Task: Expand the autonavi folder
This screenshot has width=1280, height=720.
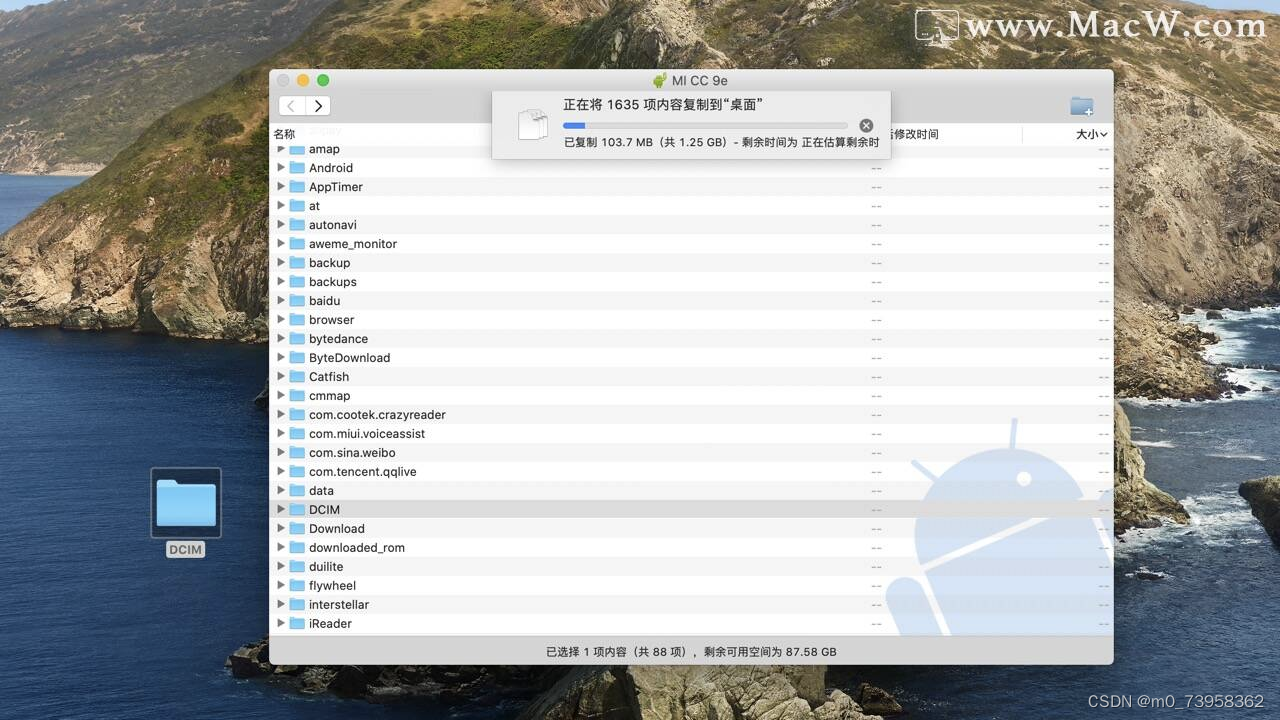Action: (x=281, y=225)
